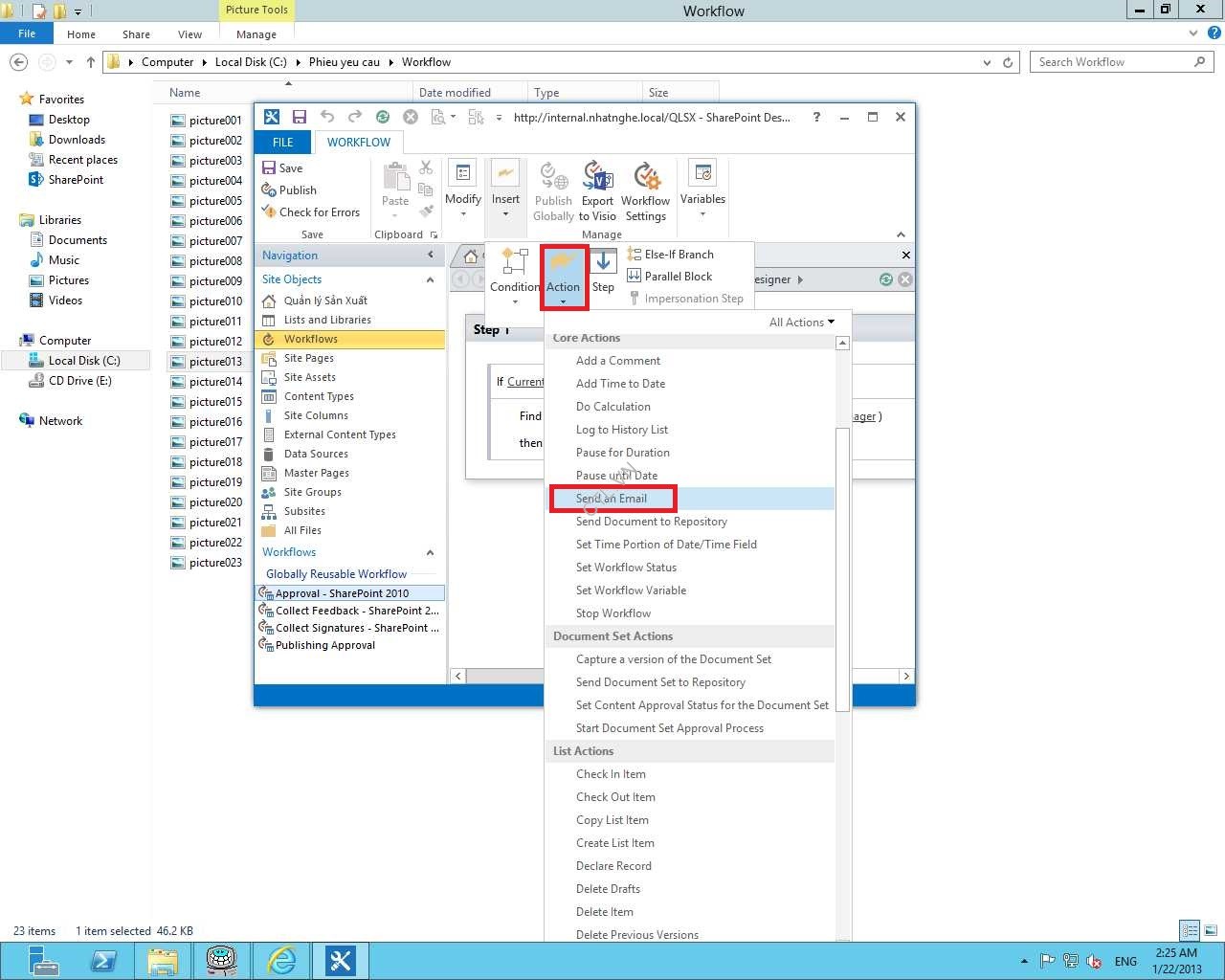Viewport: 1225px width, 980px height.
Task: Open Approval - SharePoint 2010 workflow
Action: pyautogui.click(x=342, y=593)
